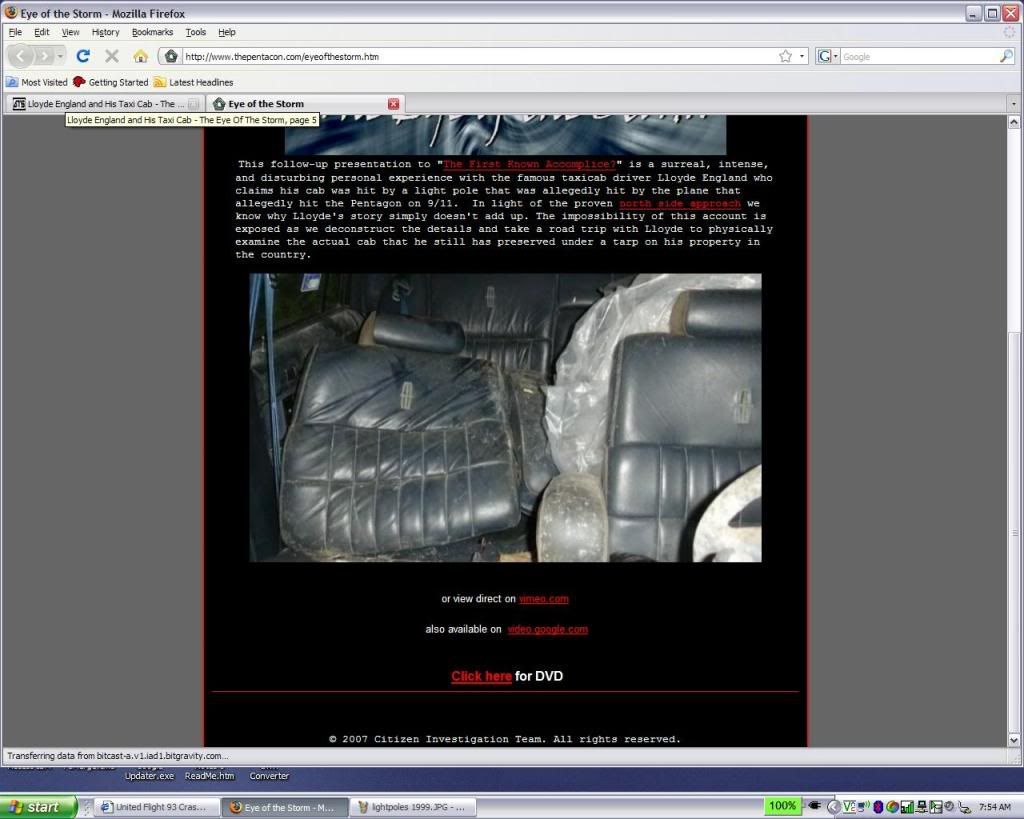Expand the back/forward history dropdown arrow

click(61, 57)
